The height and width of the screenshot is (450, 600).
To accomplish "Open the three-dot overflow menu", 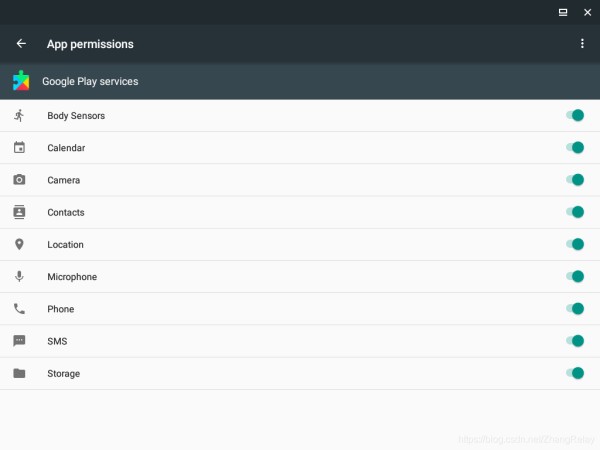I will (x=582, y=44).
